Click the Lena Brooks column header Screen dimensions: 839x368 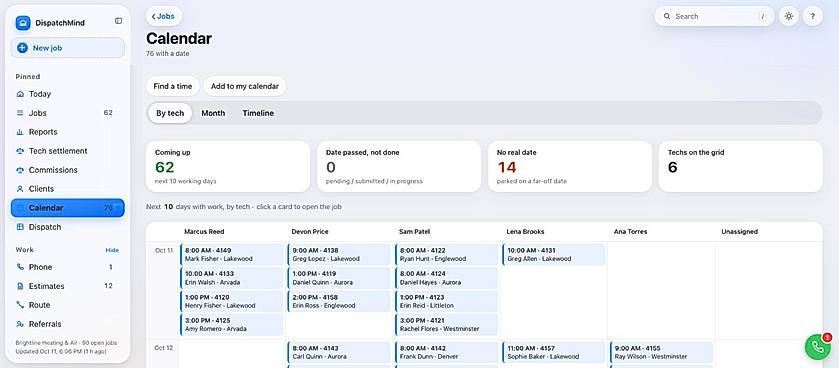pos(525,232)
